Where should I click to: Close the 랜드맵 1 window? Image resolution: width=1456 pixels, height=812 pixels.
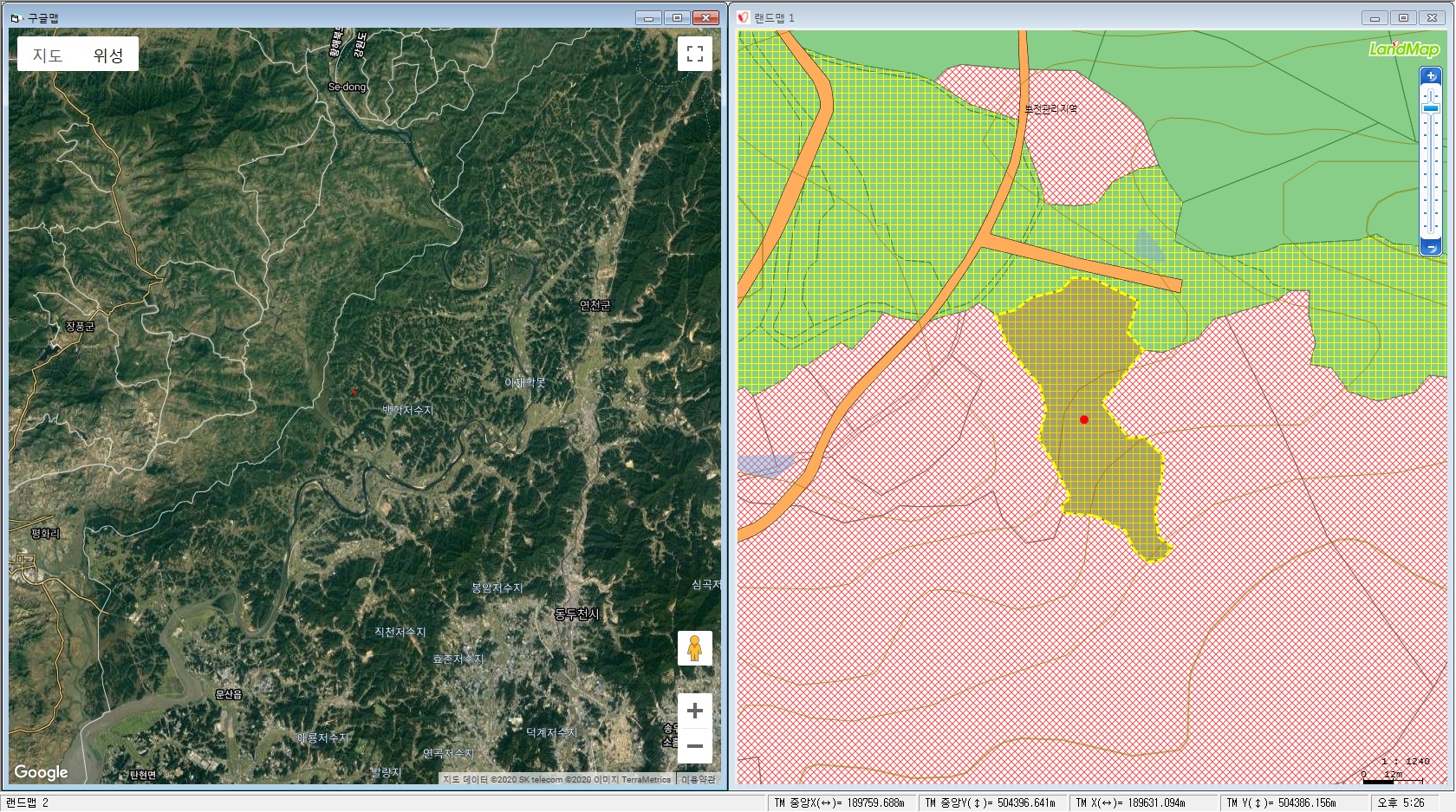[1432, 17]
